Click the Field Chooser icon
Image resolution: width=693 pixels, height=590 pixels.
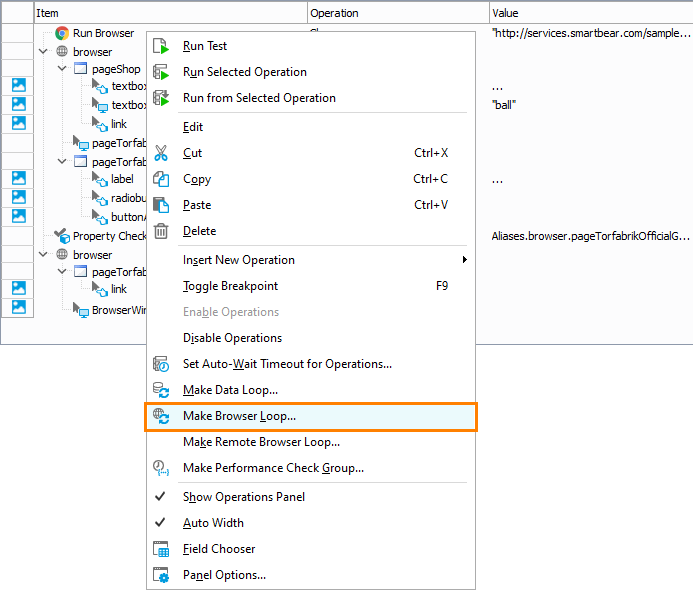(x=161, y=549)
